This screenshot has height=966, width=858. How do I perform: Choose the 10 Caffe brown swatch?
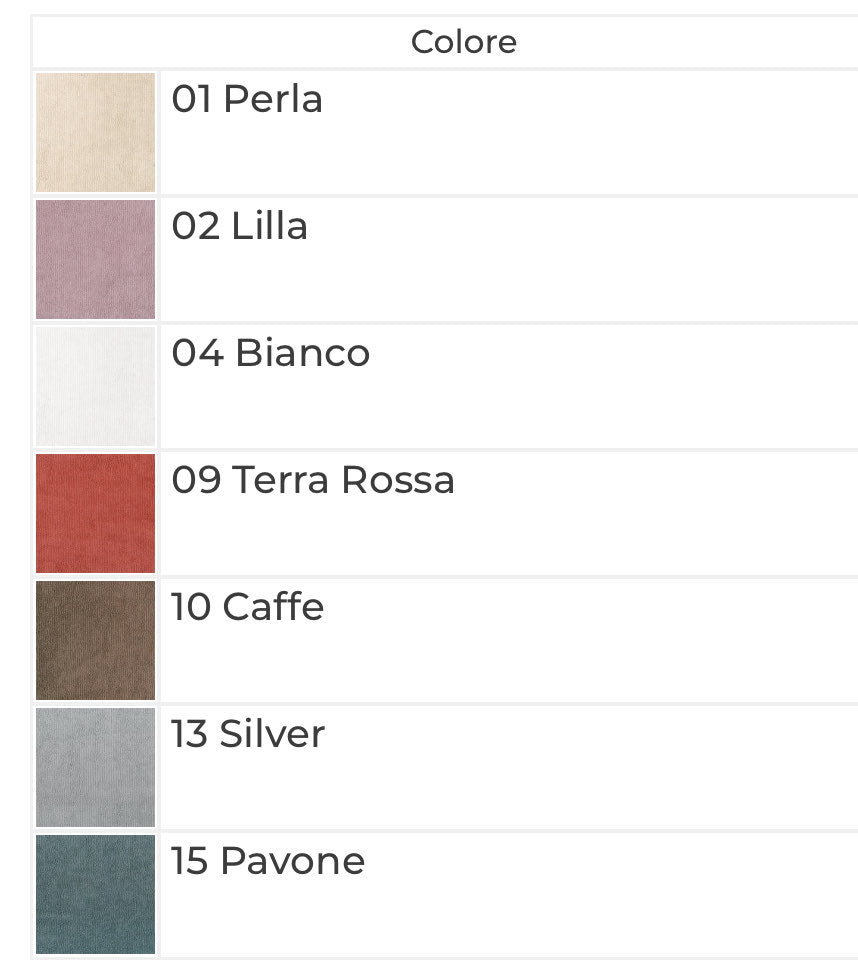pyautogui.click(x=95, y=640)
